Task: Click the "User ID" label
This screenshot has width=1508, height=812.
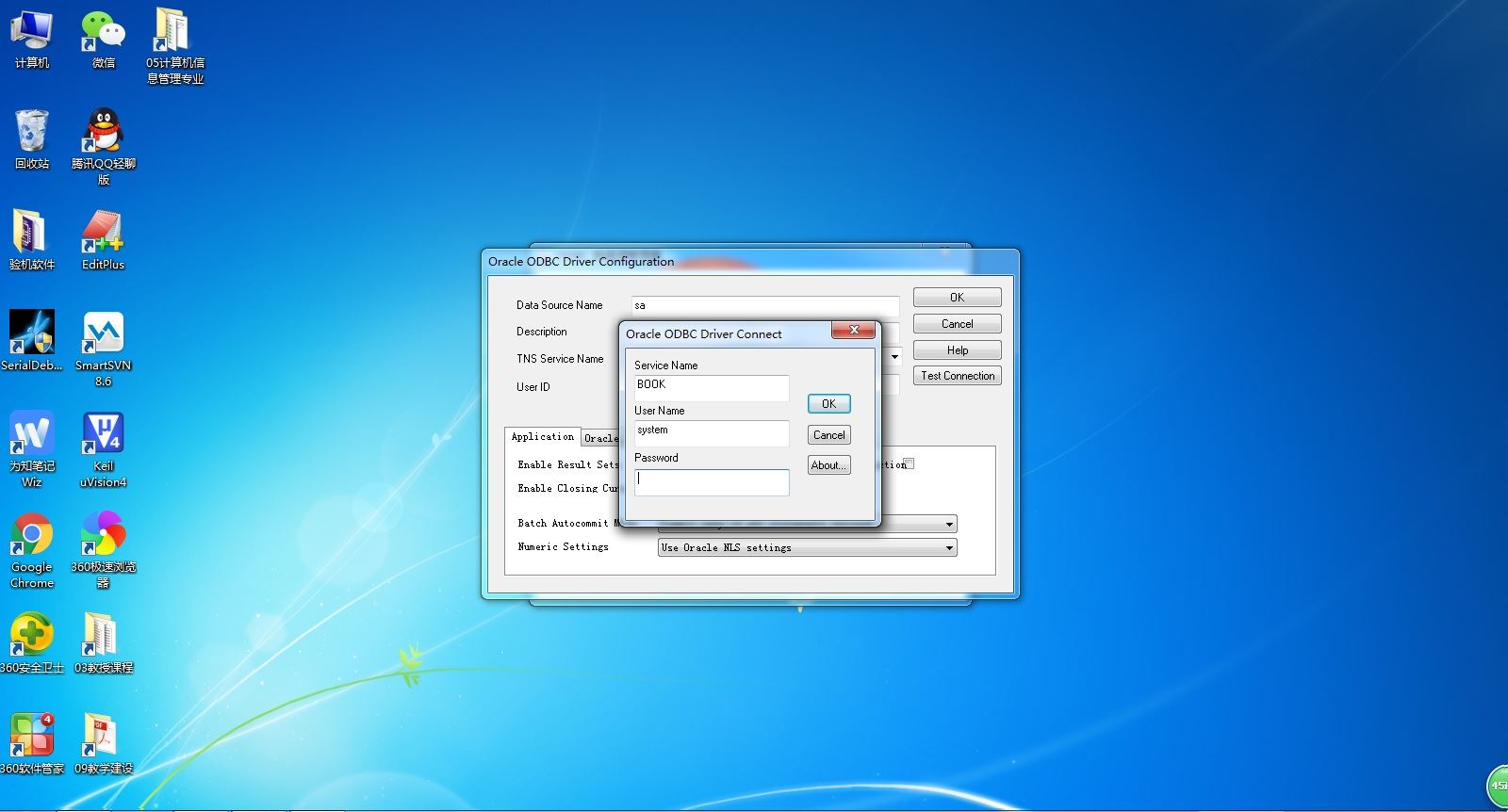Action: pyautogui.click(x=533, y=387)
